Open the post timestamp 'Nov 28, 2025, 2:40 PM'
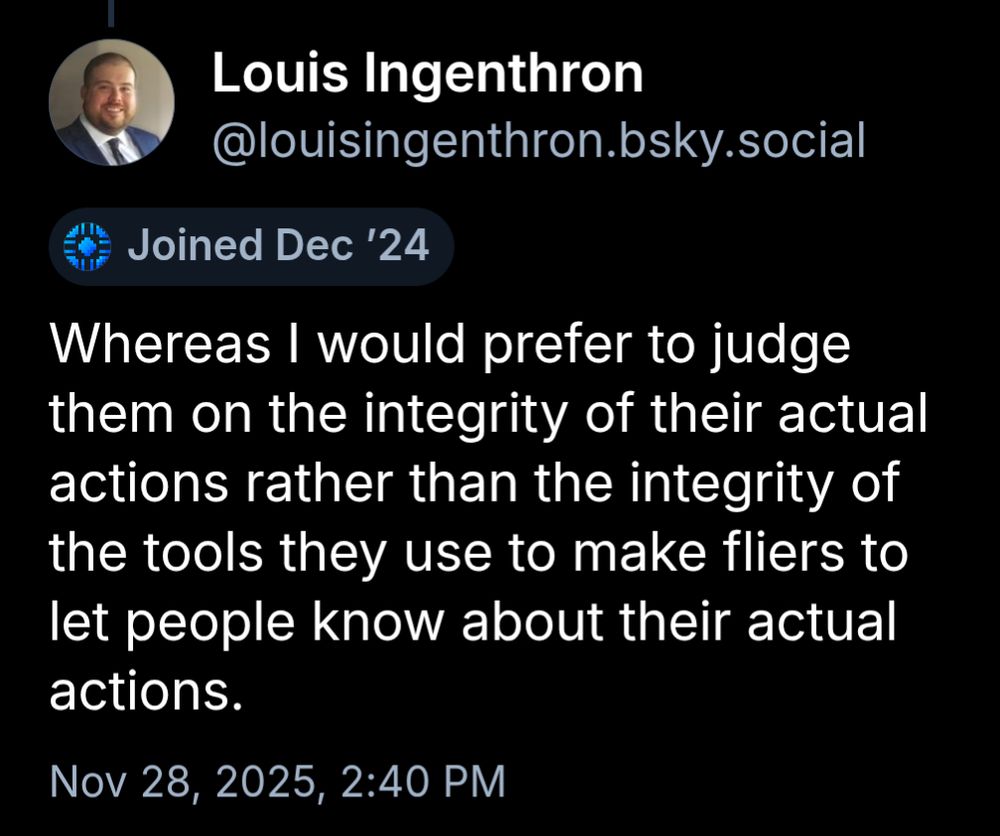Image resolution: width=1000 pixels, height=836 pixels. [x=278, y=782]
